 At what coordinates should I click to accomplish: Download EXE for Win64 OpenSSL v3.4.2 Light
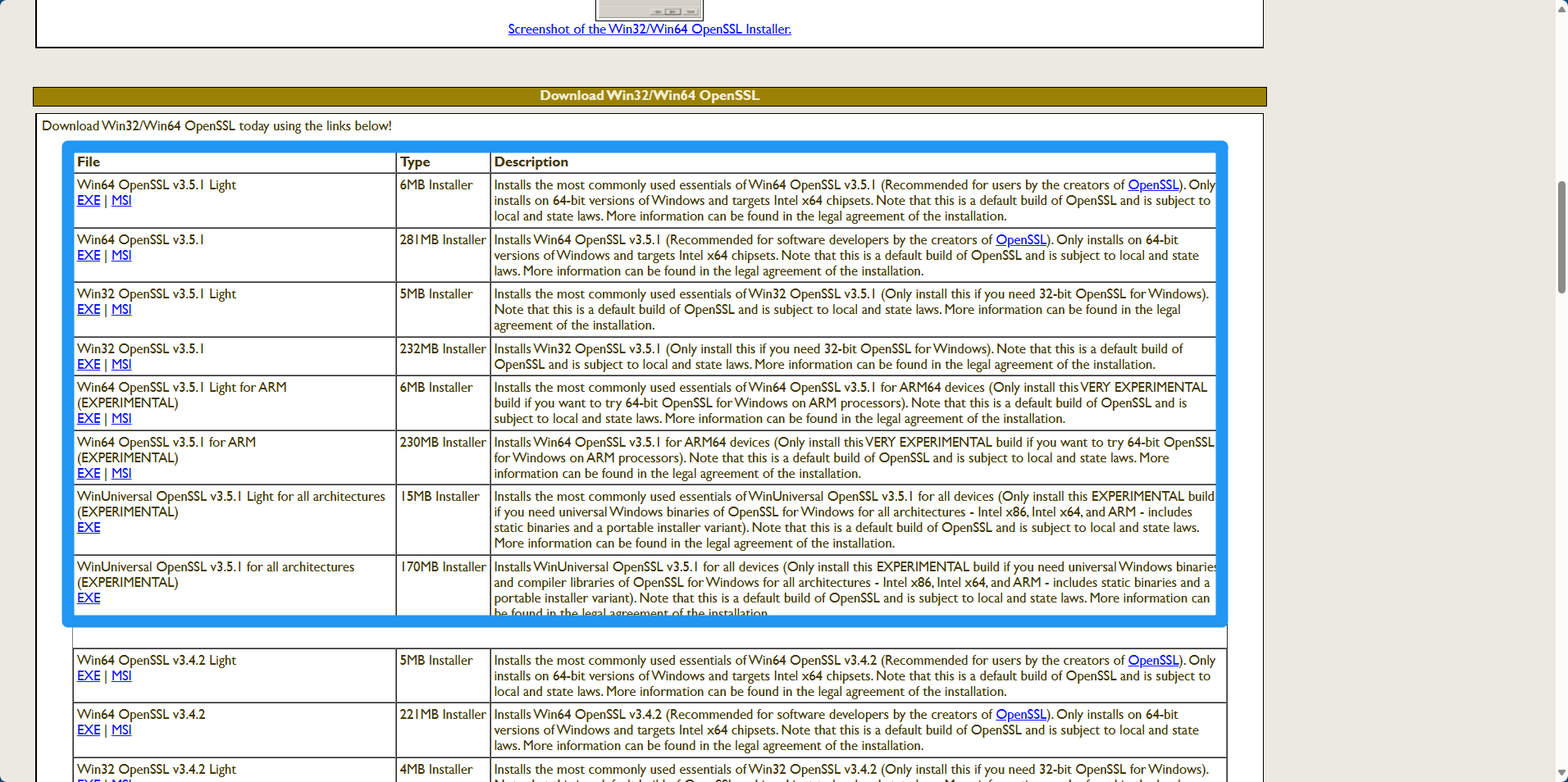click(x=89, y=675)
